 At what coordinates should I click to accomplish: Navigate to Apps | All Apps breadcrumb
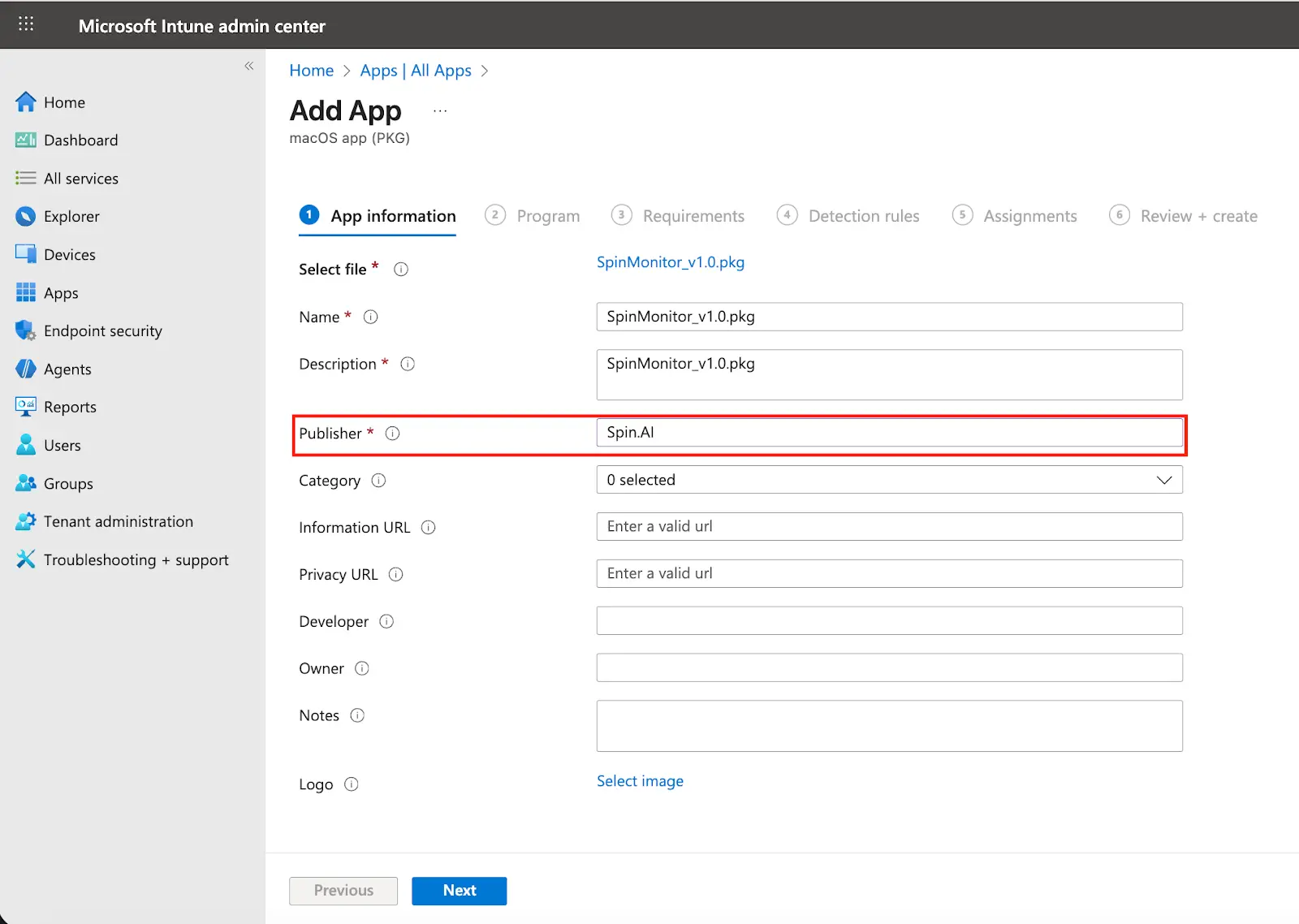point(416,71)
